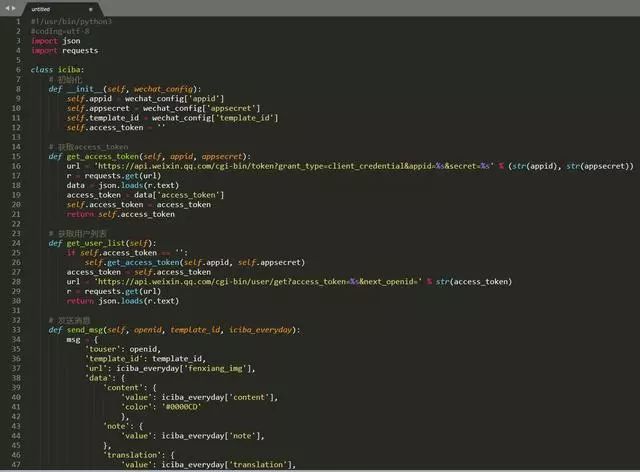The height and width of the screenshot is (472, 640).
Task: Click "iciba_everyday['note']" on line 44
Action: point(211,436)
